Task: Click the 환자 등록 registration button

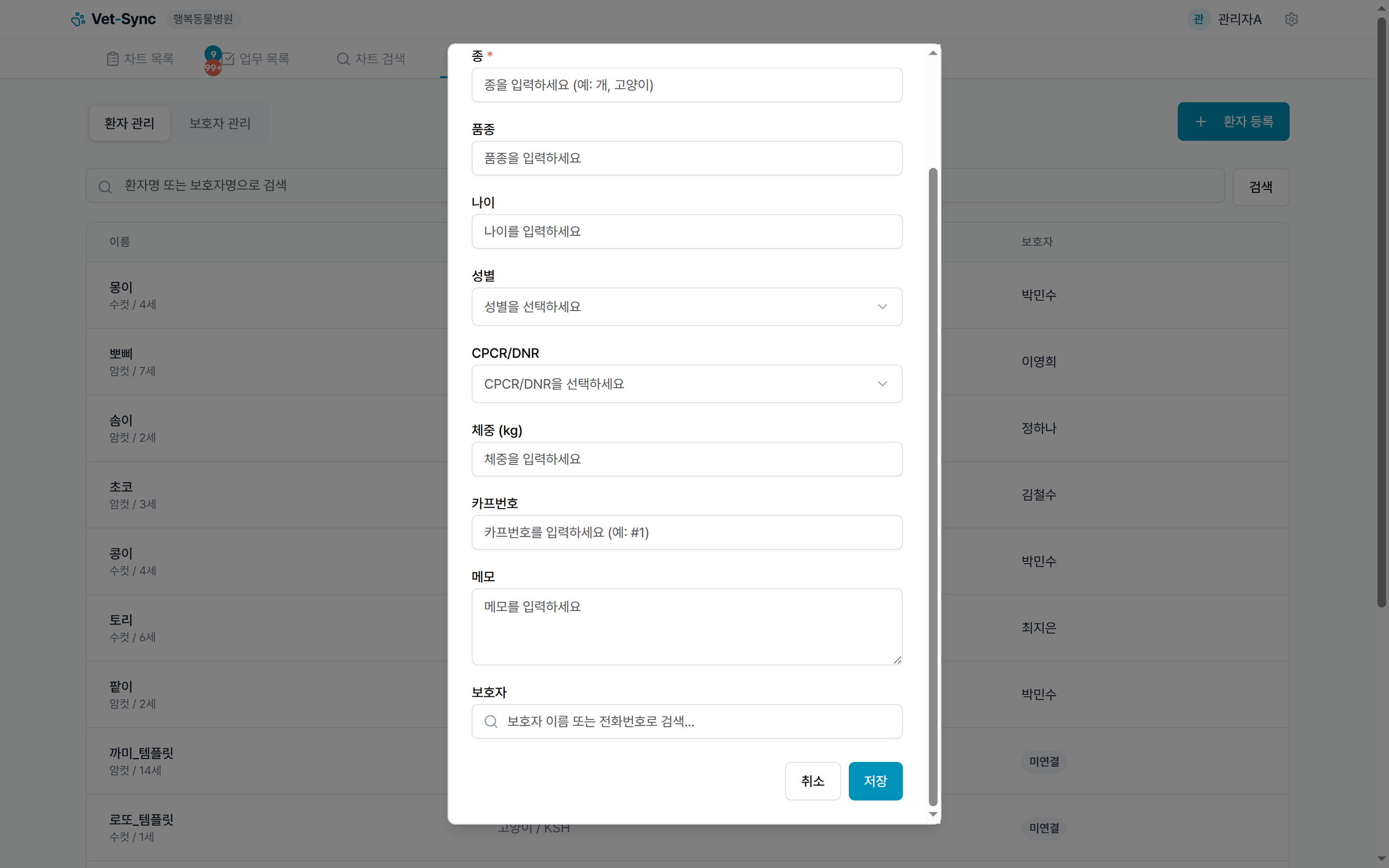Action: [x=1233, y=121]
